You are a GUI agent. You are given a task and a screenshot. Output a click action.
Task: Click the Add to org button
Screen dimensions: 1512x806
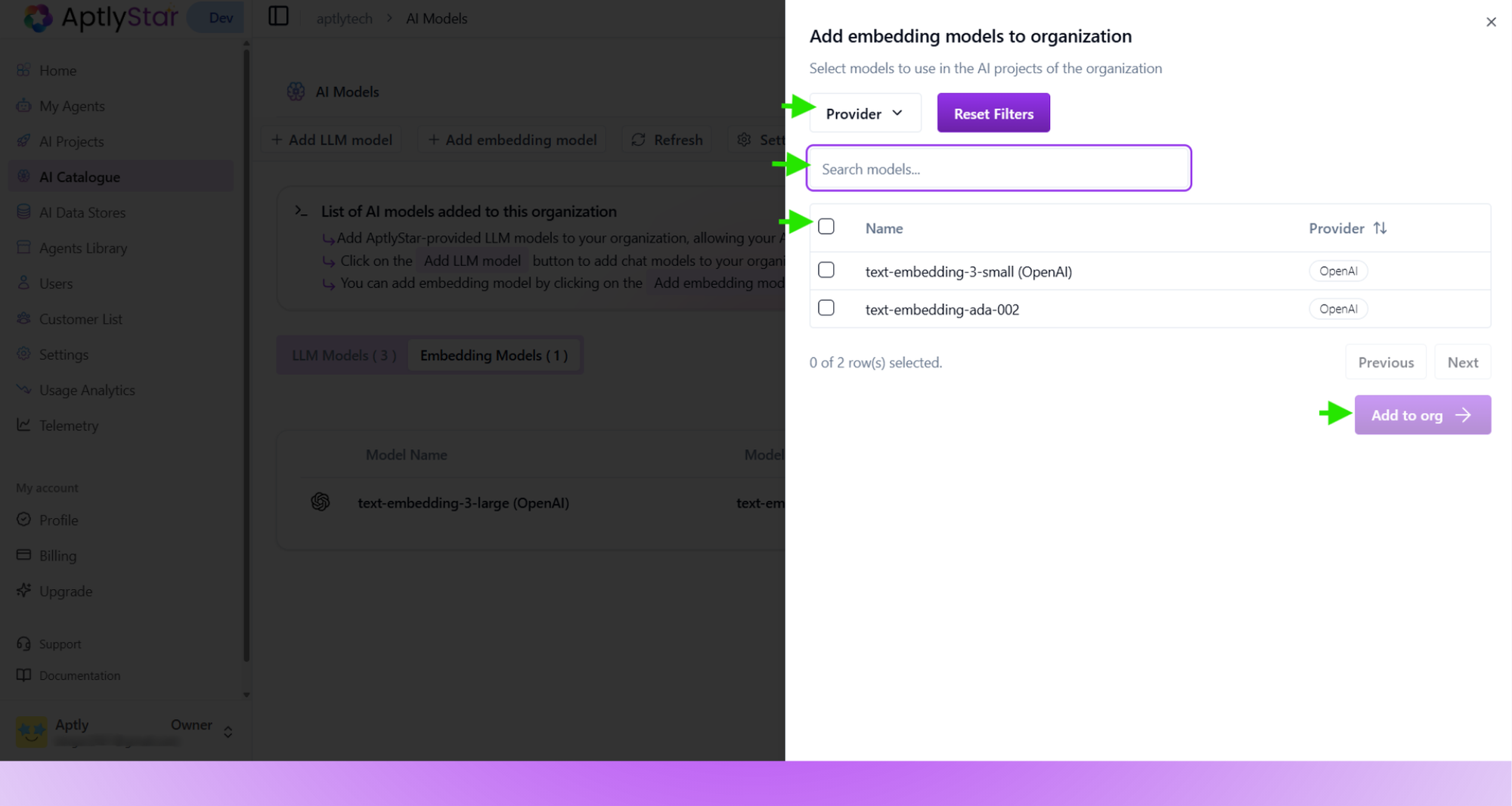pyautogui.click(x=1422, y=414)
